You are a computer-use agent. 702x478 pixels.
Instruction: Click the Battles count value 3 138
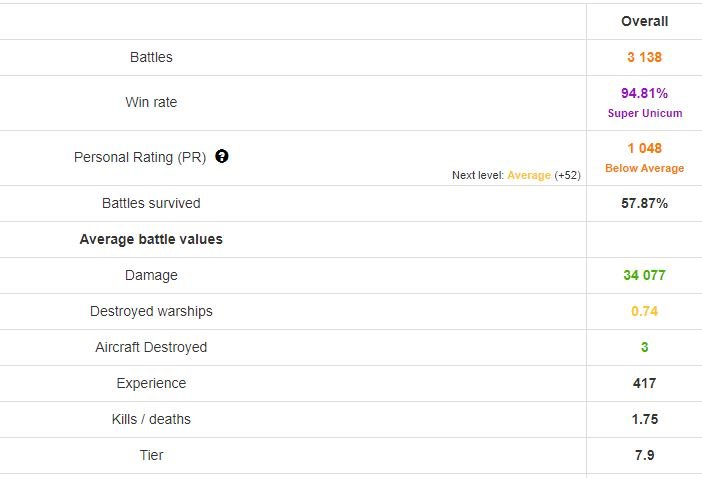click(x=644, y=57)
